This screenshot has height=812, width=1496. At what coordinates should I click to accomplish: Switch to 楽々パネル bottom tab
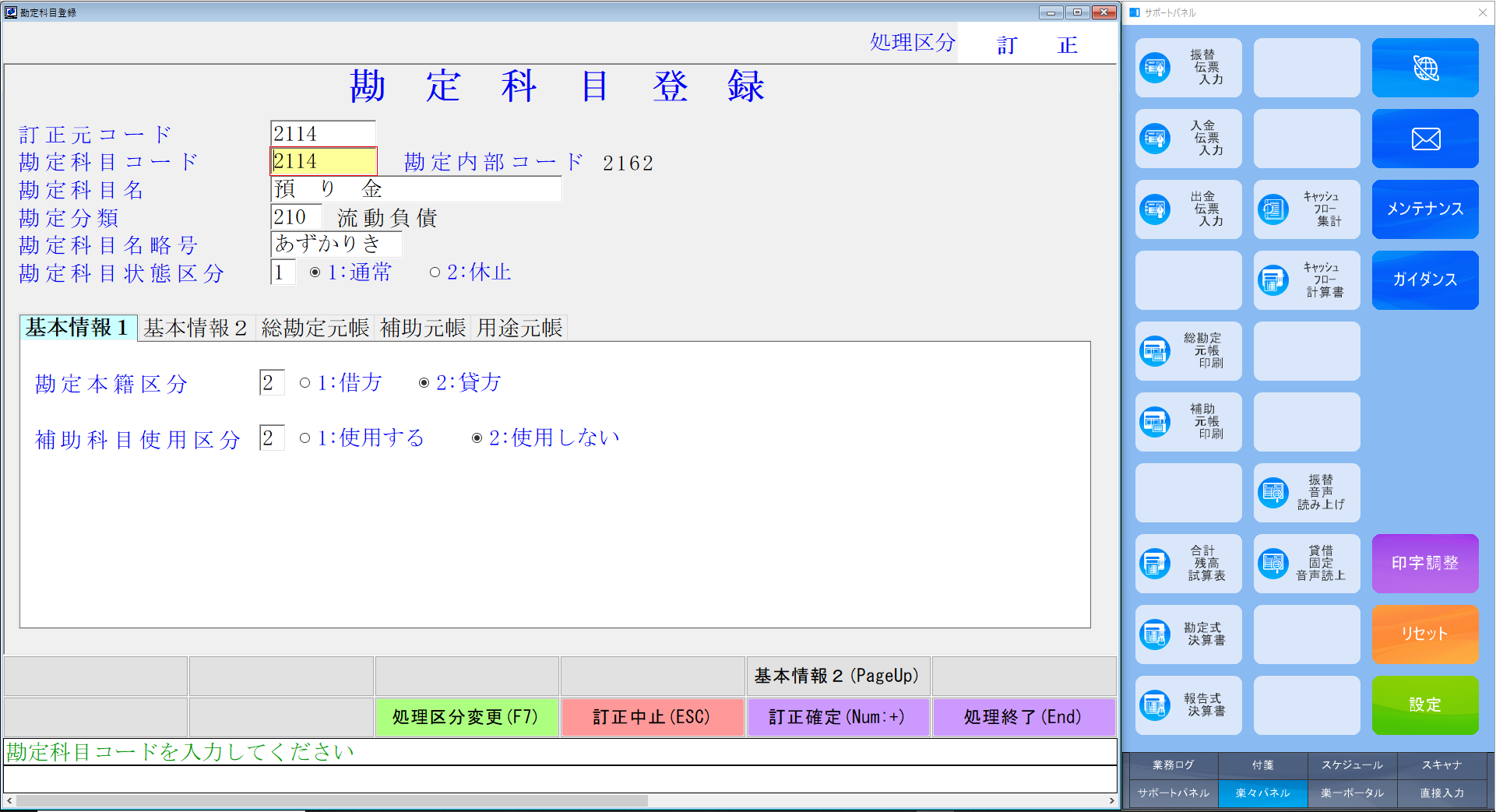tap(1263, 793)
